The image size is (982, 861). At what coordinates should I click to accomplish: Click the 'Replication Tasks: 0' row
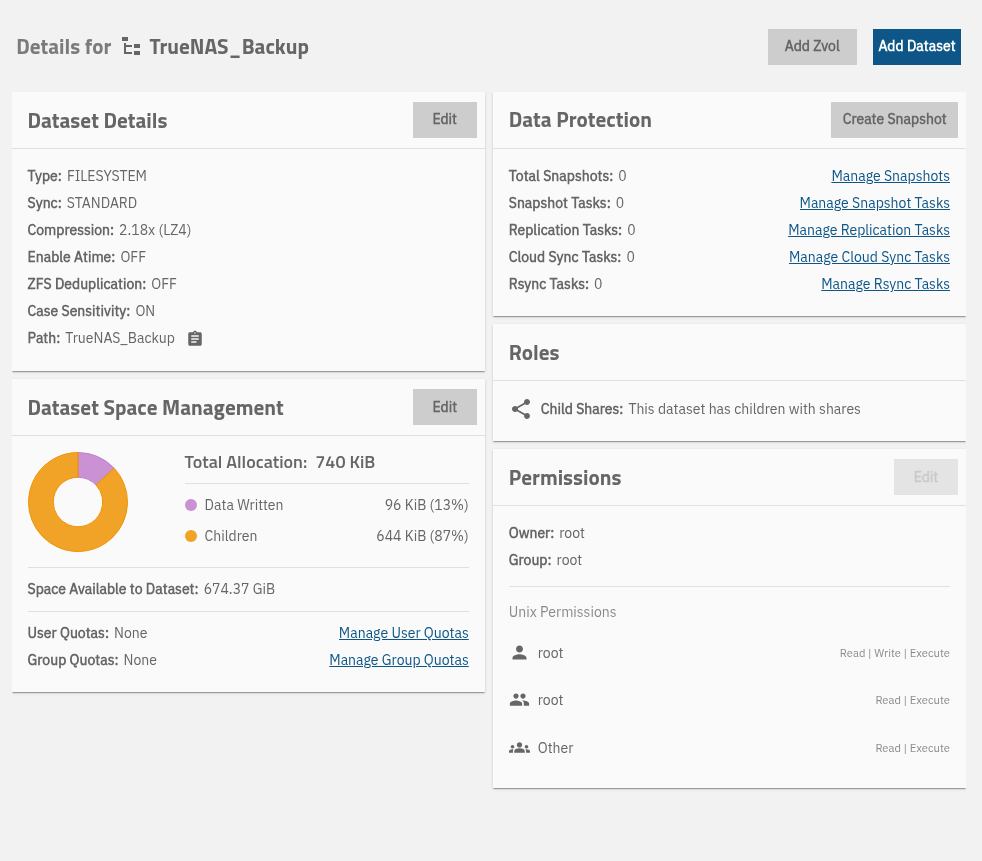(572, 230)
